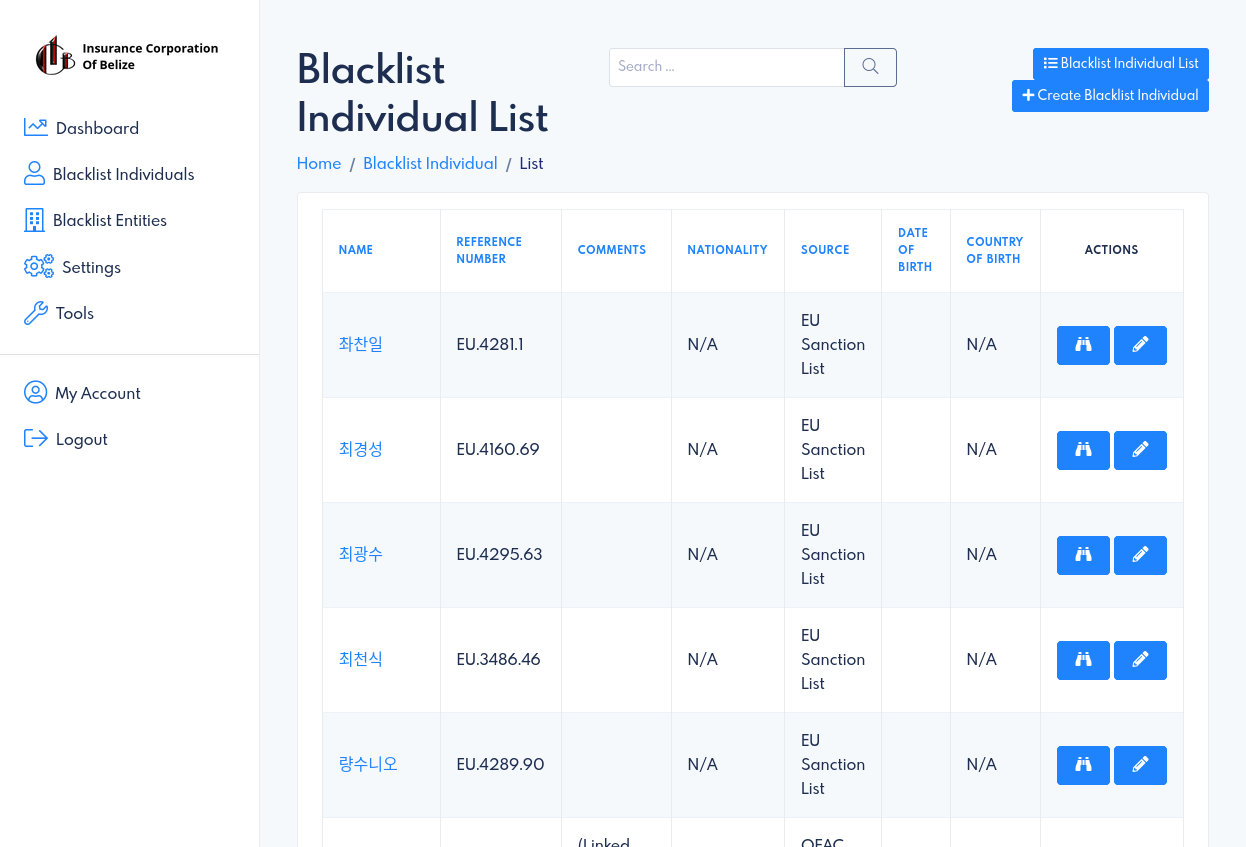Open Insurance Corporation of Belize logo
Viewport: 1246px width, 847px height.
pyautogui.click(x=127, y=56)
